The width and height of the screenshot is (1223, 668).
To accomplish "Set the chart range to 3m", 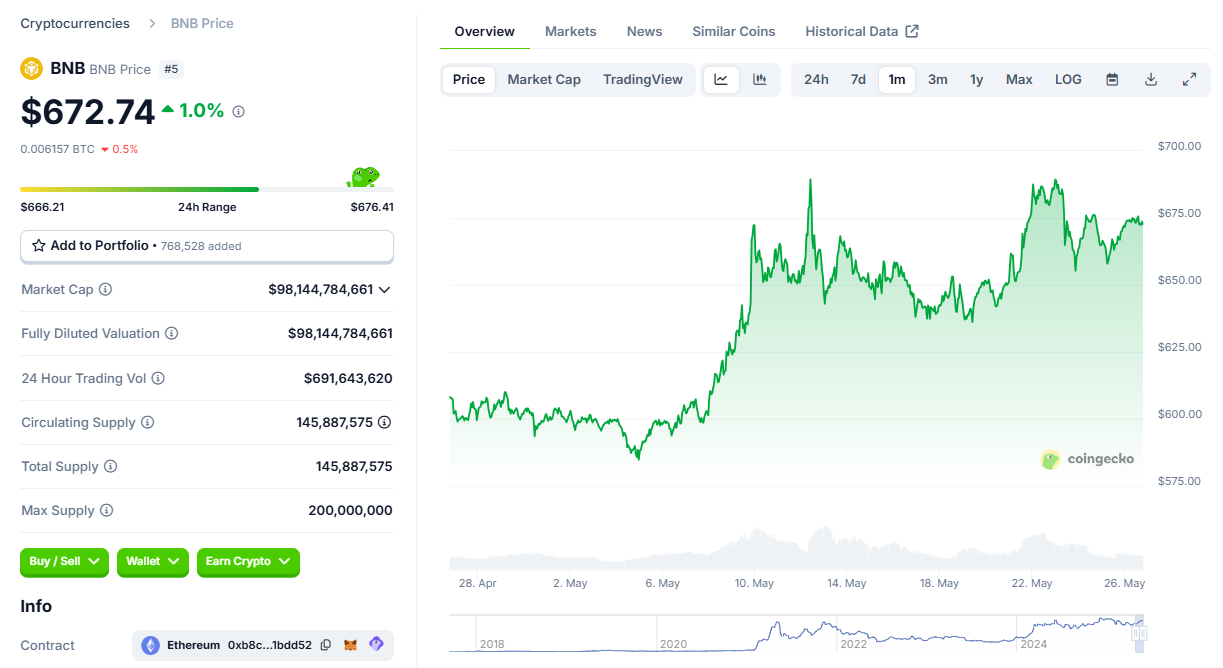I will pos(938,79).
